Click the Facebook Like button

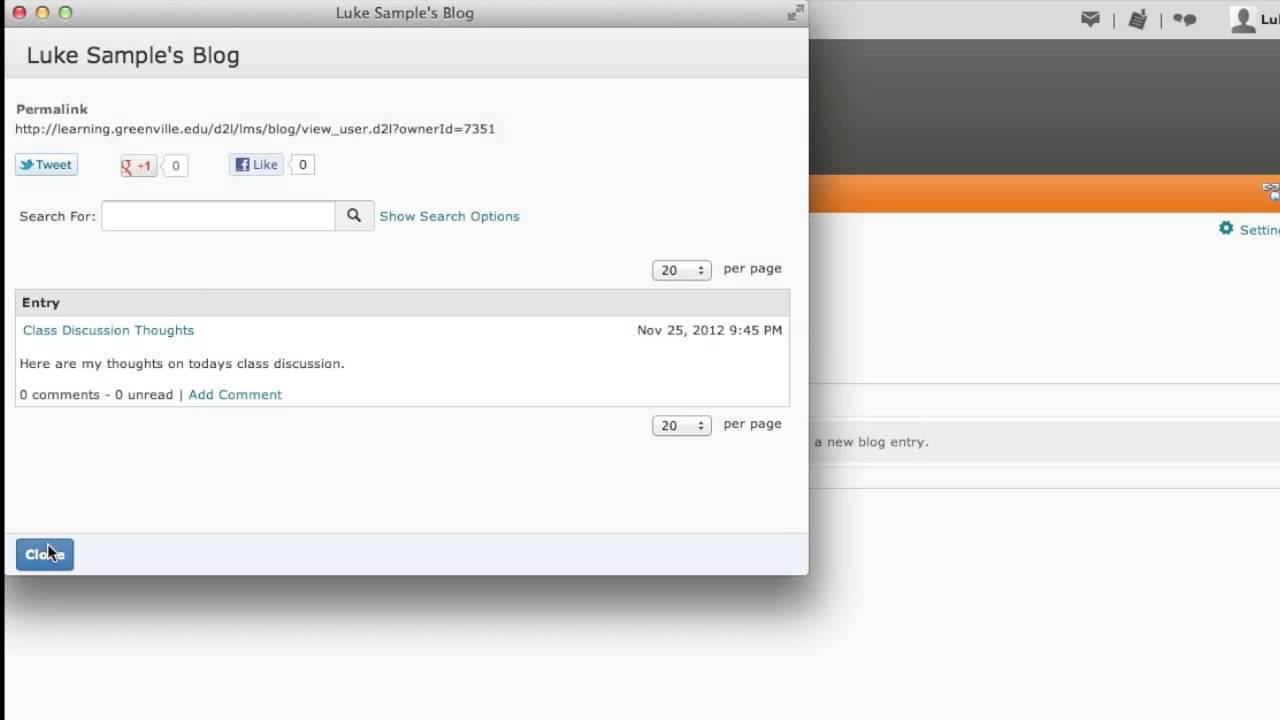click(x=257, y=165)
